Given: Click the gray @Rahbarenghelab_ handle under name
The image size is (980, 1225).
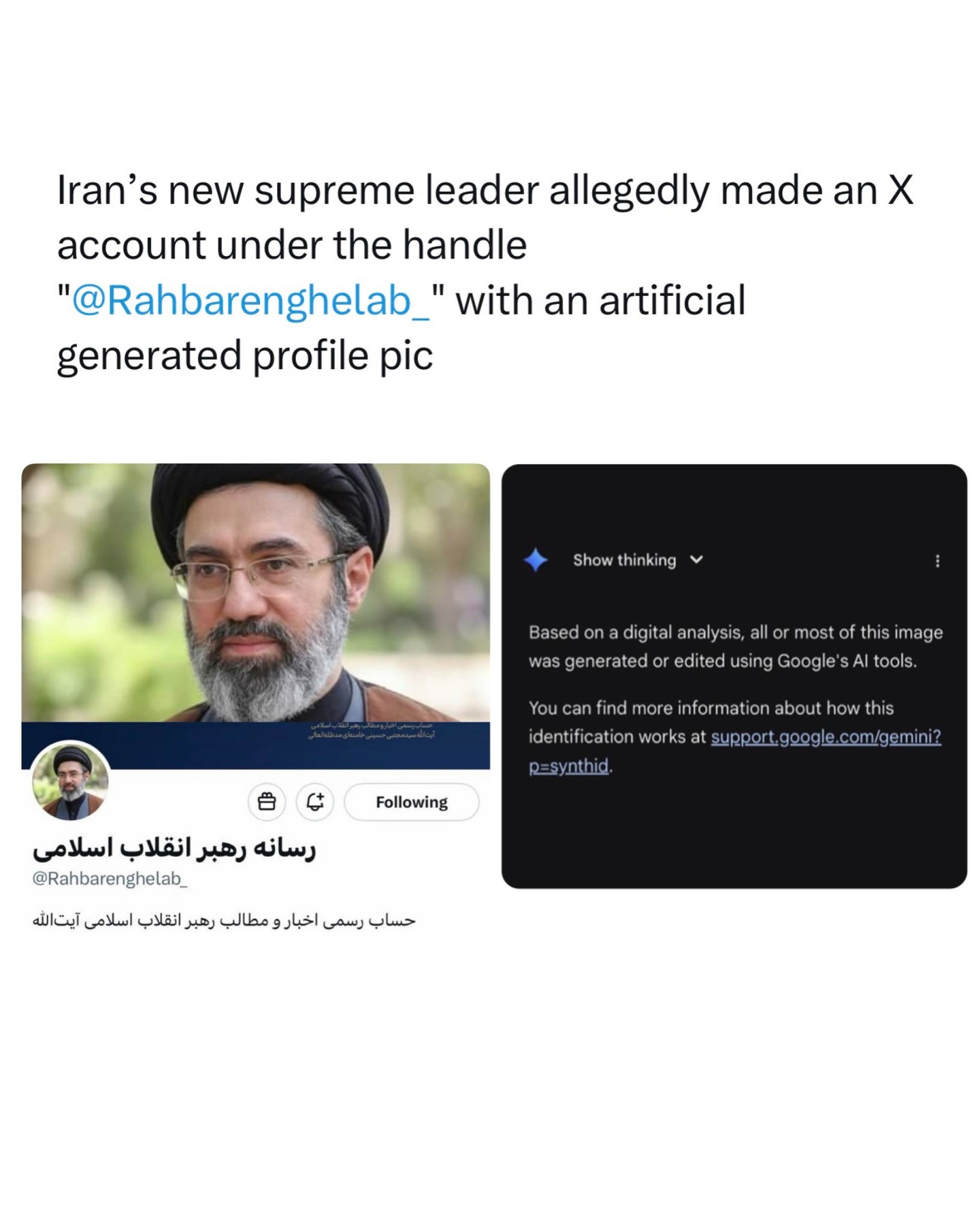Looking at the screenshot, I should click(x=110, y=879).
